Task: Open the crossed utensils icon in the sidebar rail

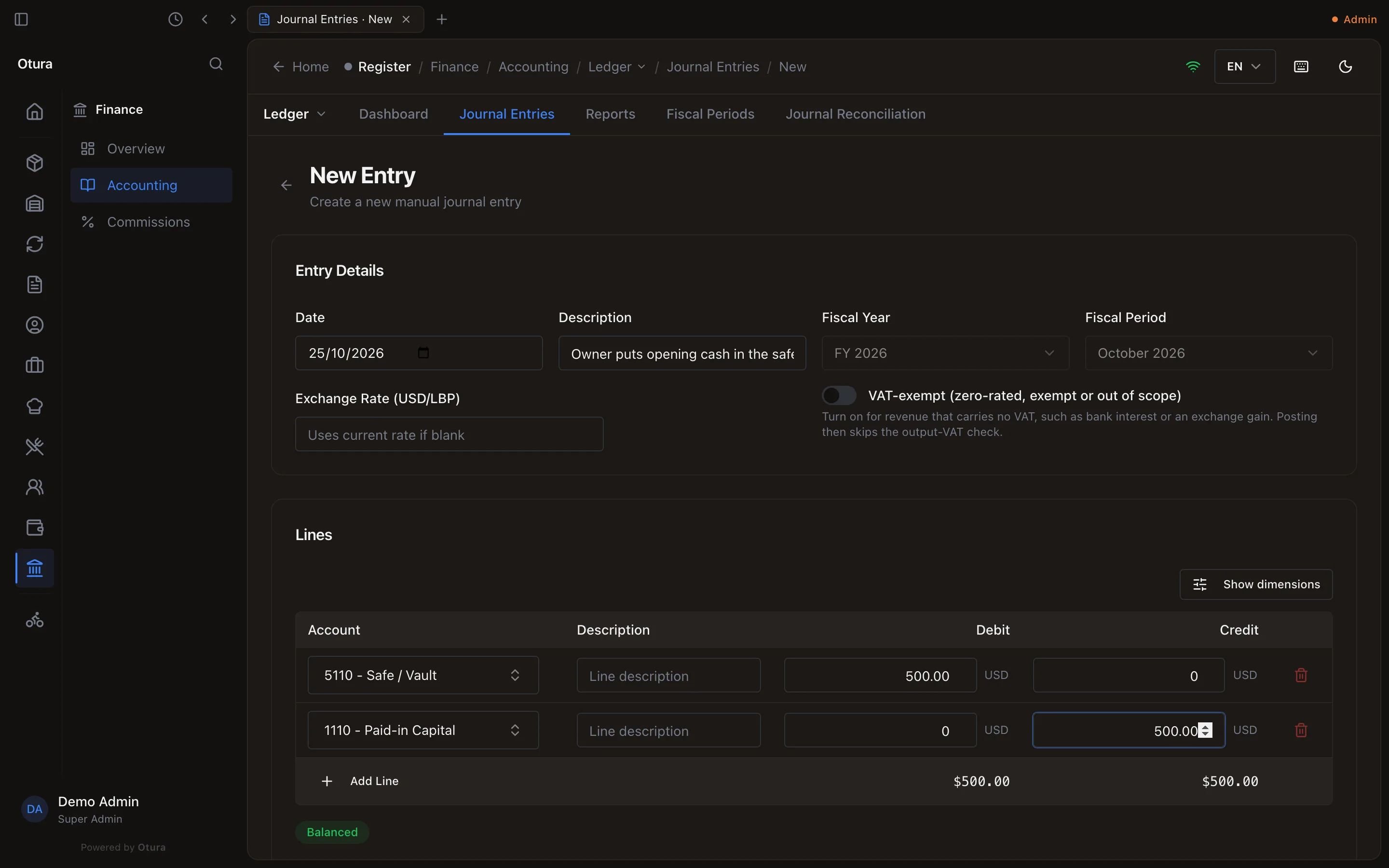Action: click(x=35, y=447)
